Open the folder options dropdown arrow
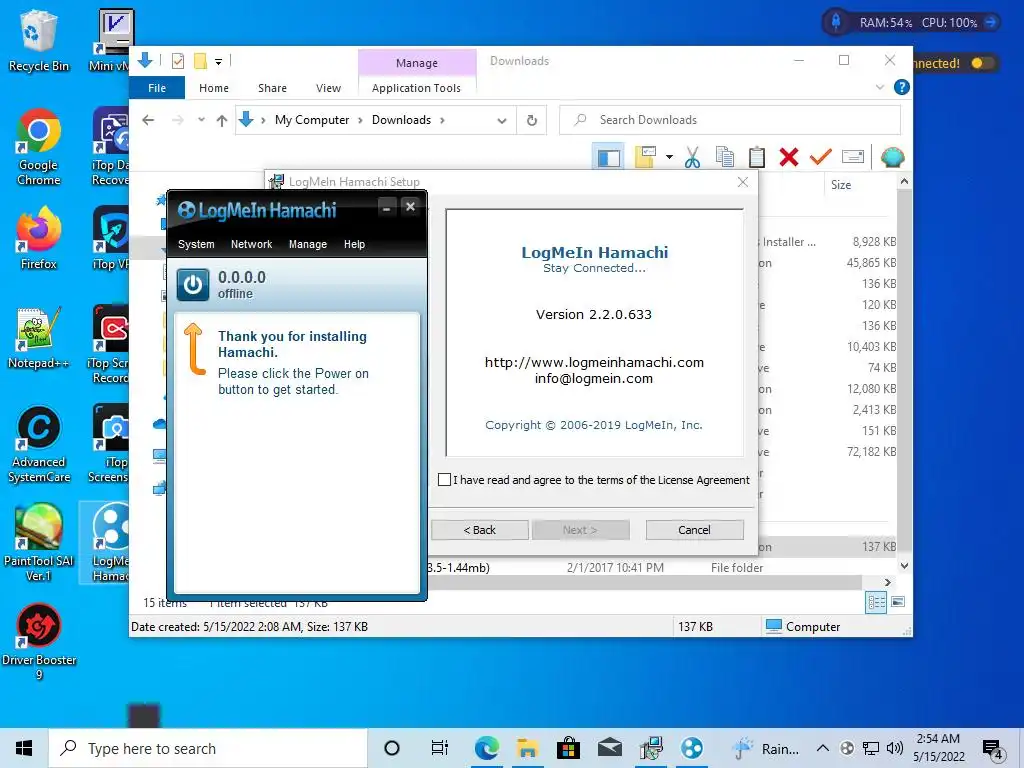 [x=669, y=157]
